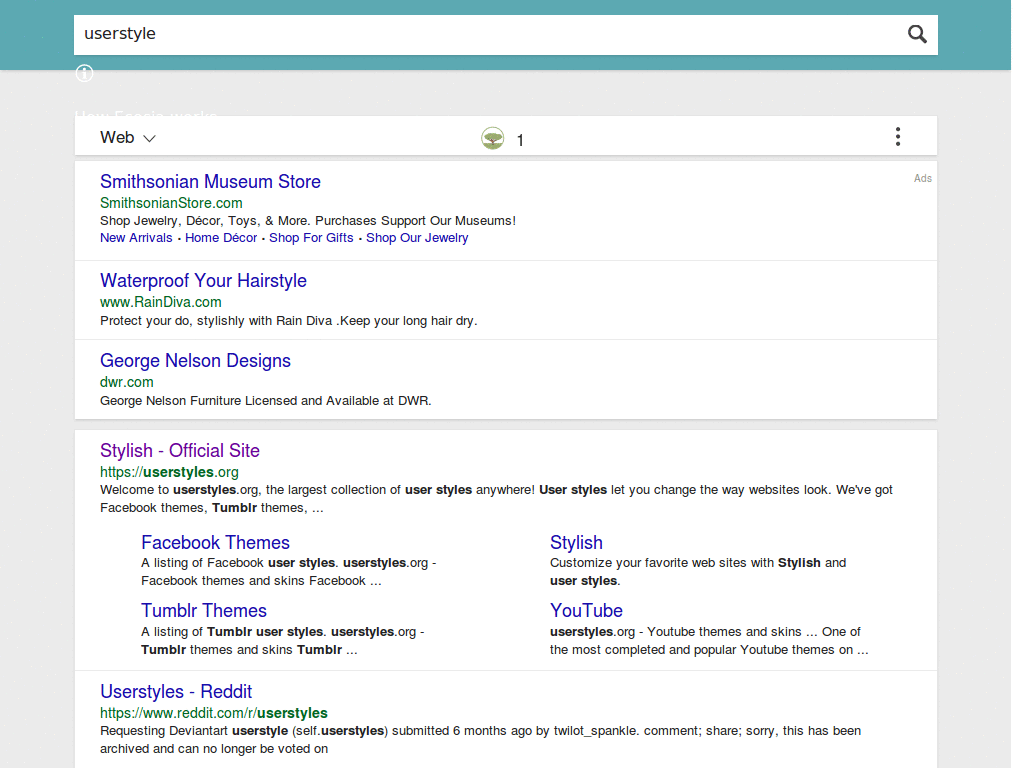
Task: Click the Ecosia tree counter icon
Action: click(492, 138)
